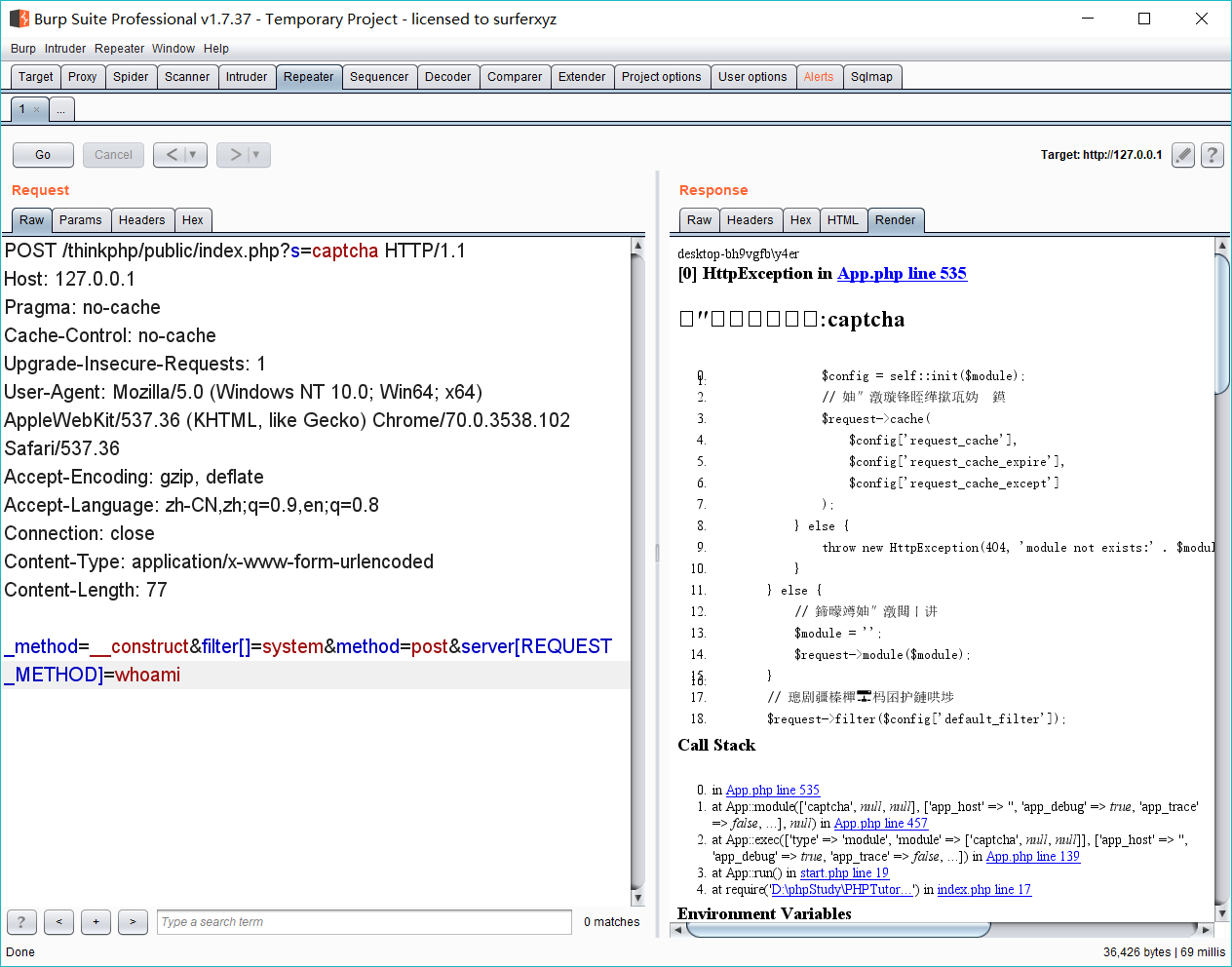Click the response pane horizontal scrollbar
This screenshot has width=1232, height=967.
click(838, 929)
